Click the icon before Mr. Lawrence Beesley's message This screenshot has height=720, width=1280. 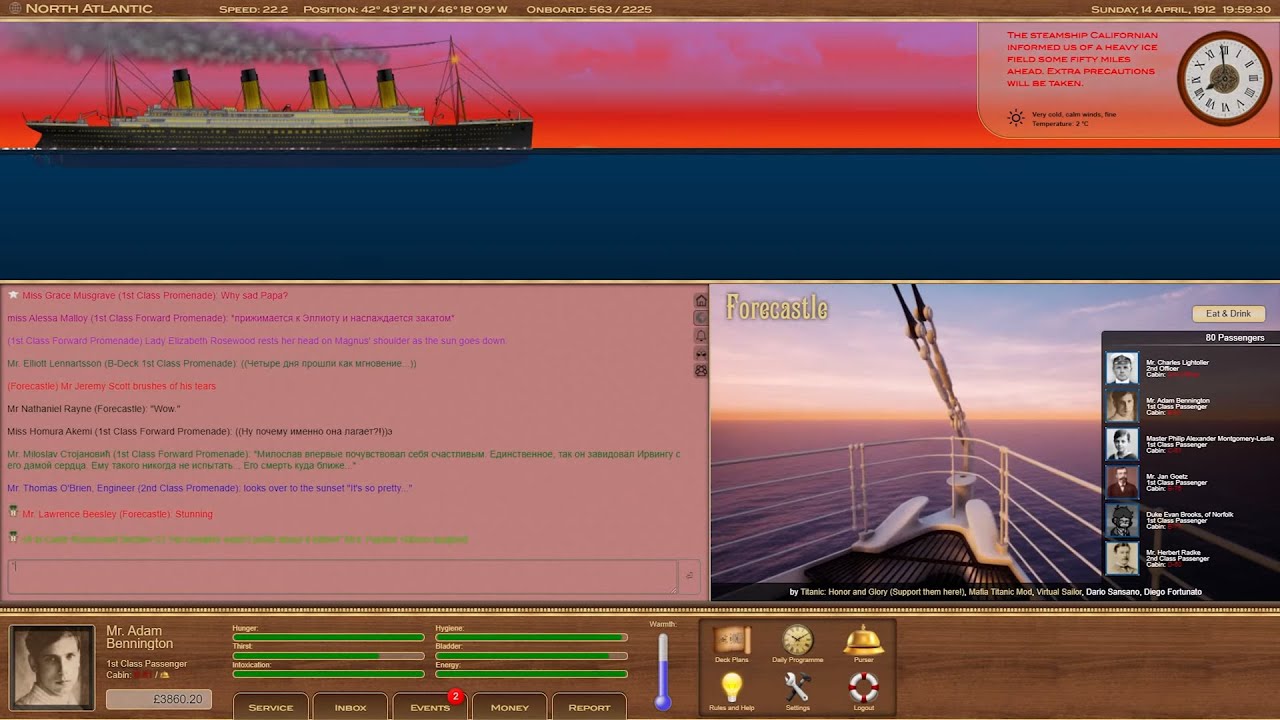click(x=13, y=511)
